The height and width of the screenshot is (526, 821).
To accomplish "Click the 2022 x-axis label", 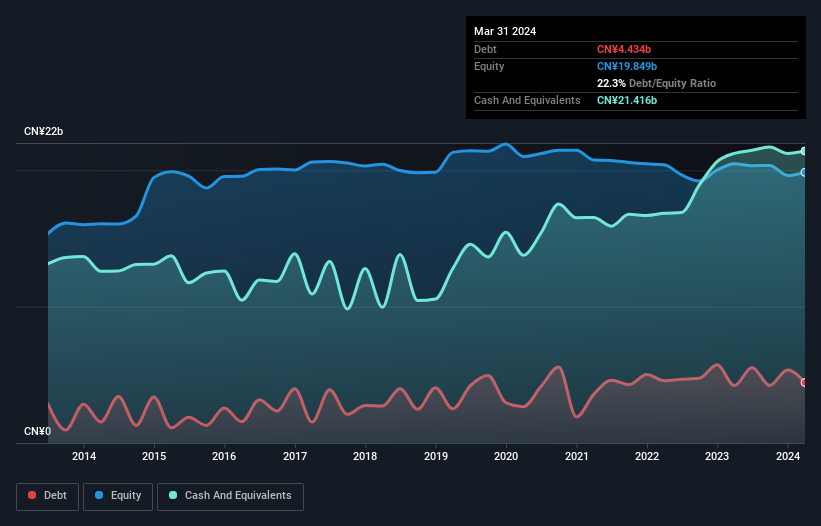I will point(647,456).
